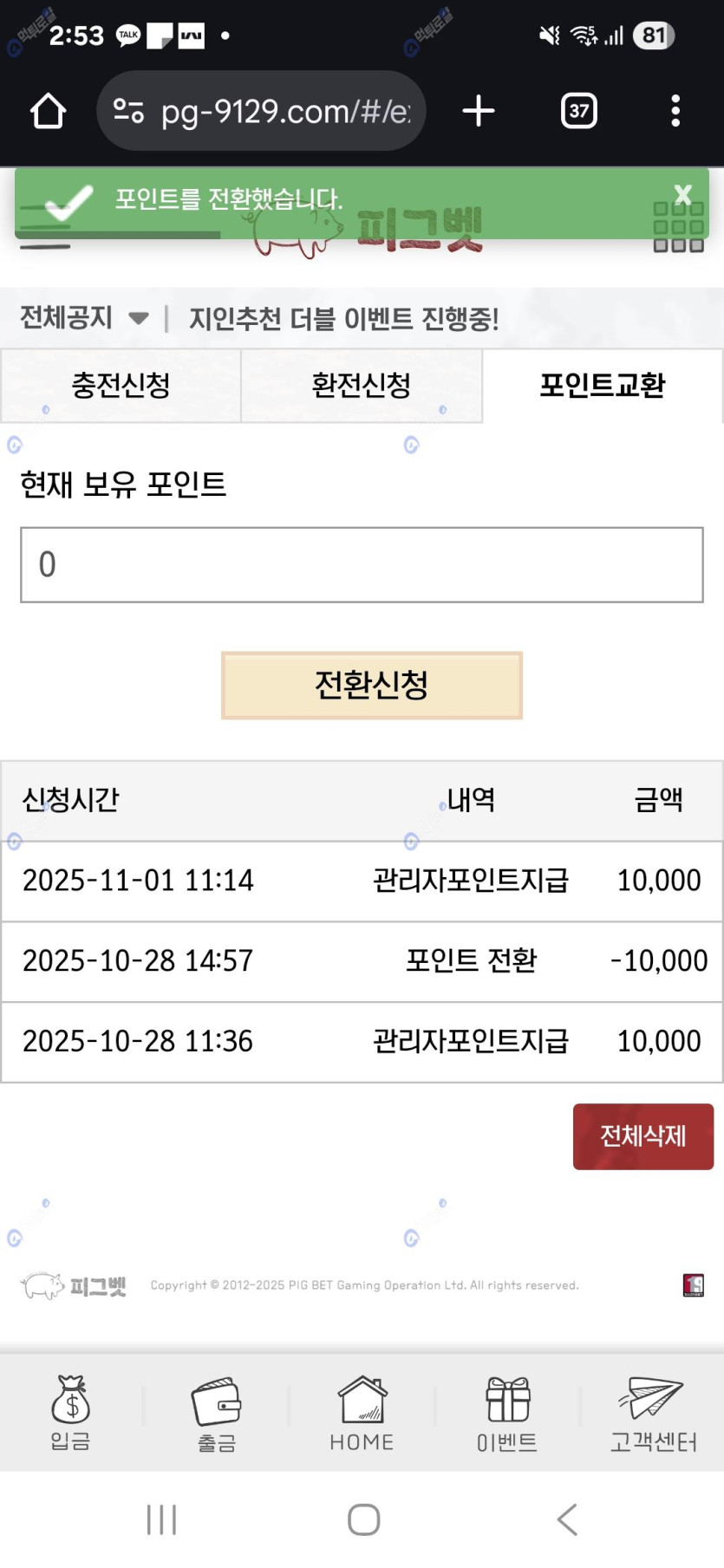This screenshot has width=724, height=1568.
Task: Open the browser three-dot menu
Action: coord(675,111)
